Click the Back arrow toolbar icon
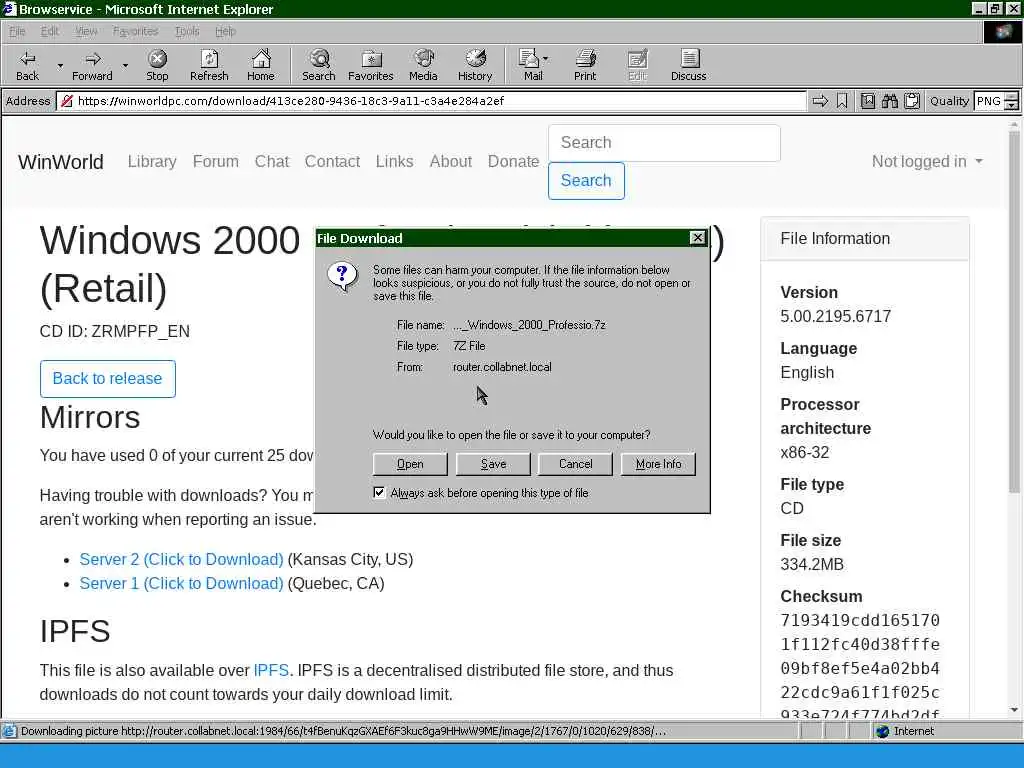This screenshot has height=768, width=1024. [x=27, y=59]
